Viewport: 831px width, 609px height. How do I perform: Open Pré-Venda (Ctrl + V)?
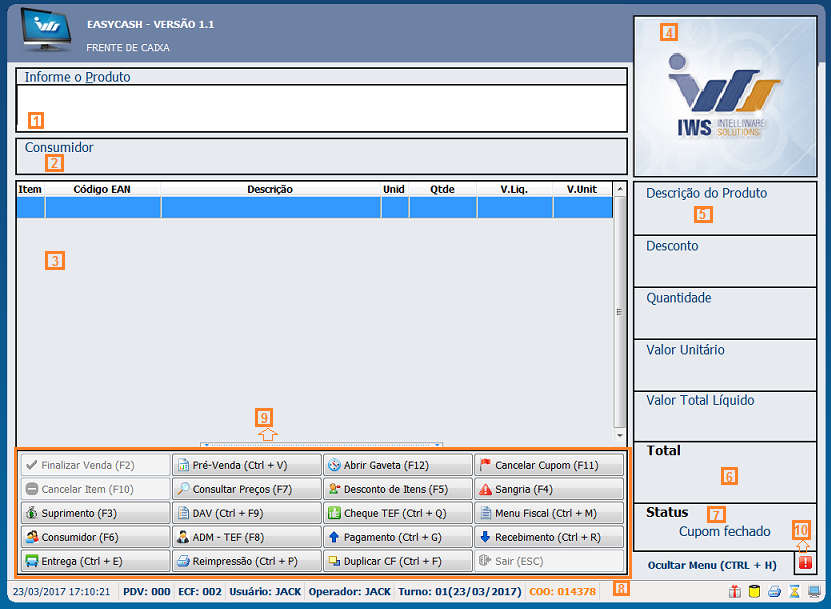coord(246,465)
